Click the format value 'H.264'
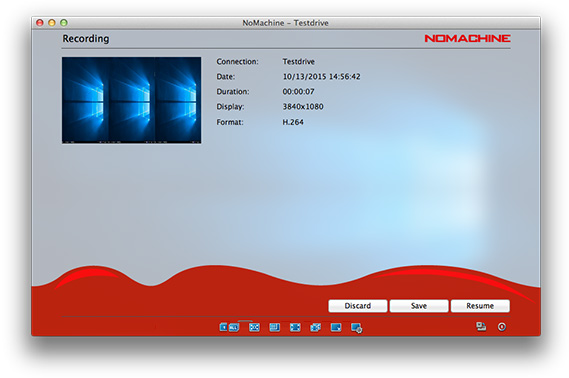 [x=293, y=122]
